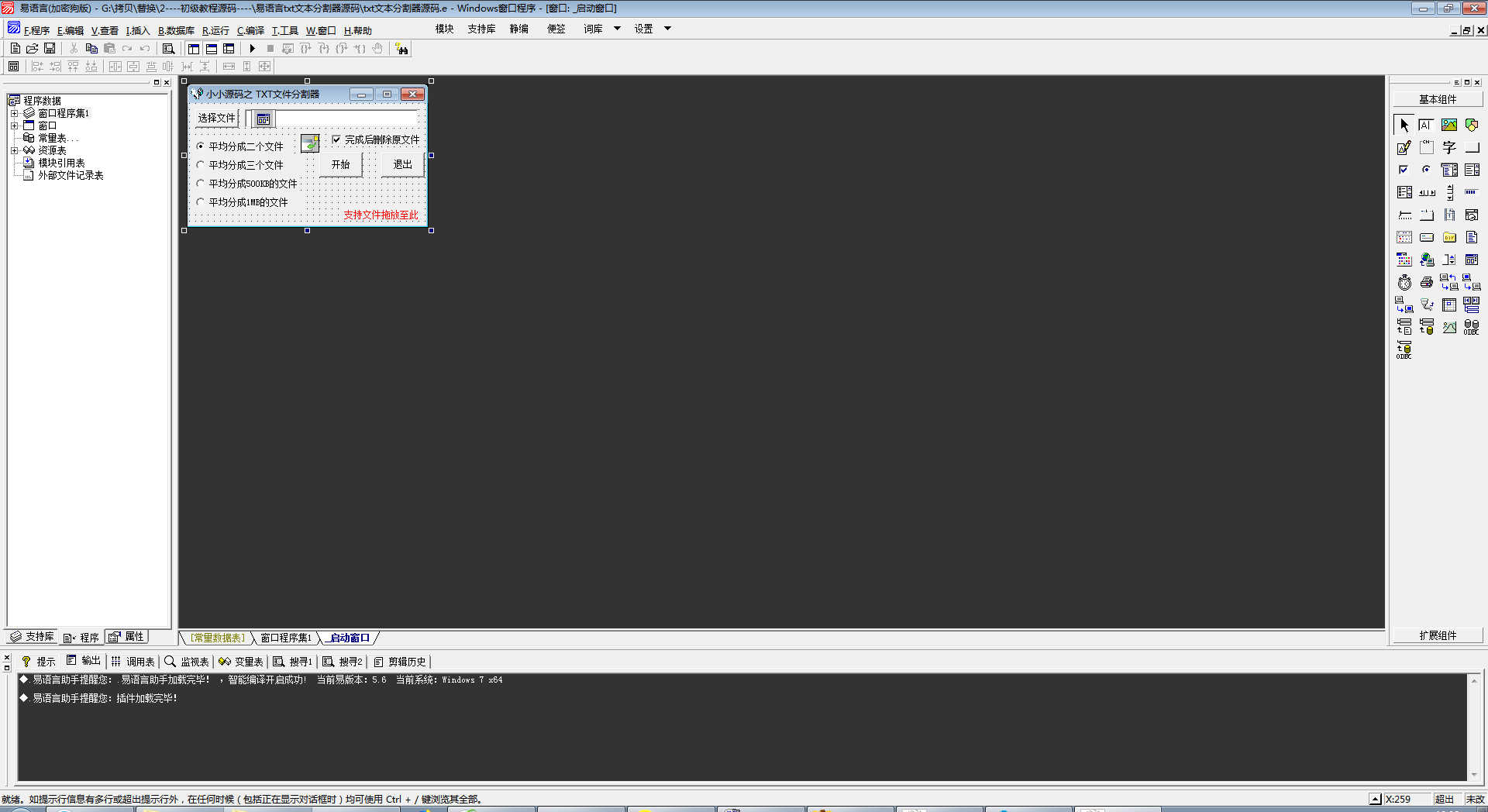Select the checkbox component in palette
1488x812 pixels.
pos(1404,170)
